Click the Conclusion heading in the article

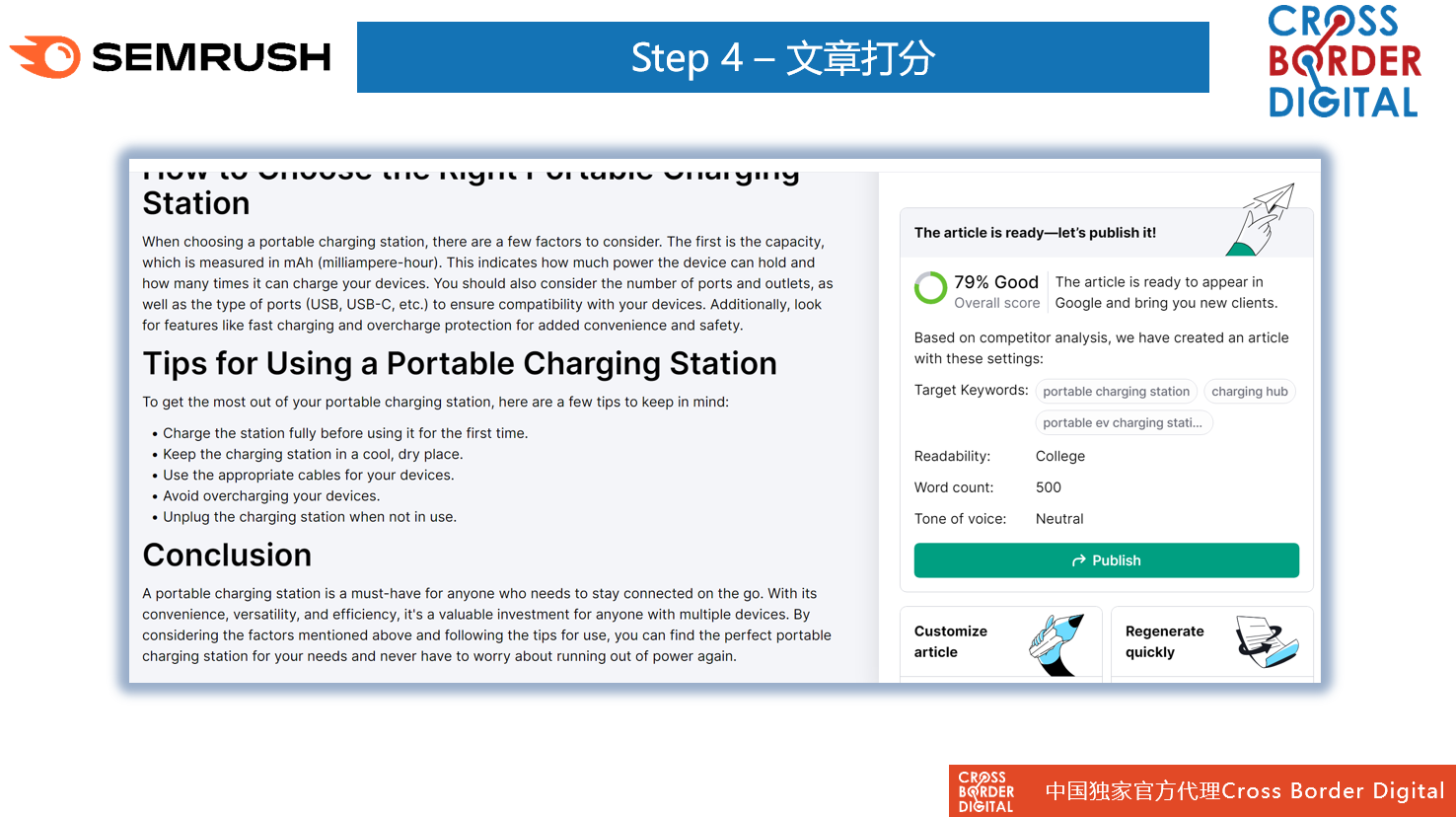click(227, 556)
